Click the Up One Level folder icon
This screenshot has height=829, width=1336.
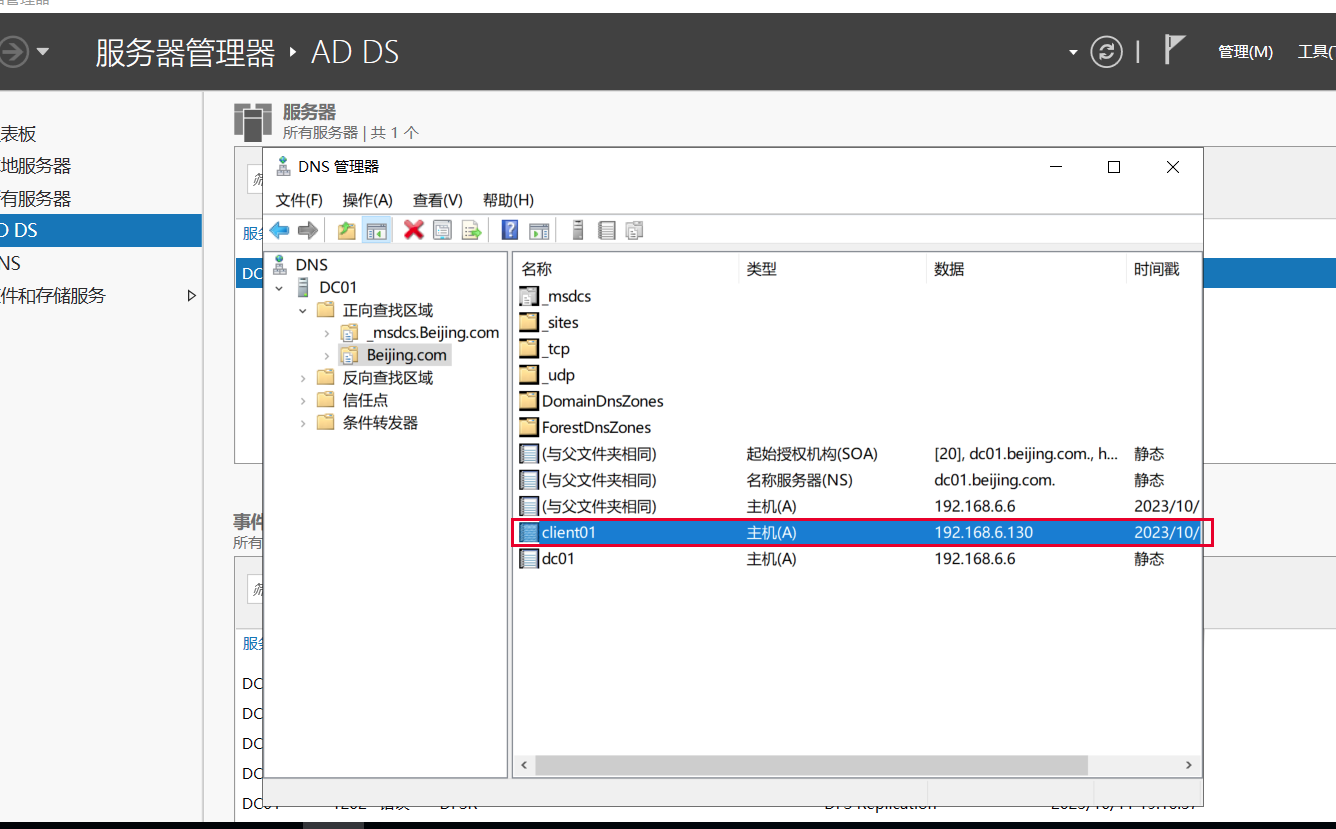(x=346, y=231)
